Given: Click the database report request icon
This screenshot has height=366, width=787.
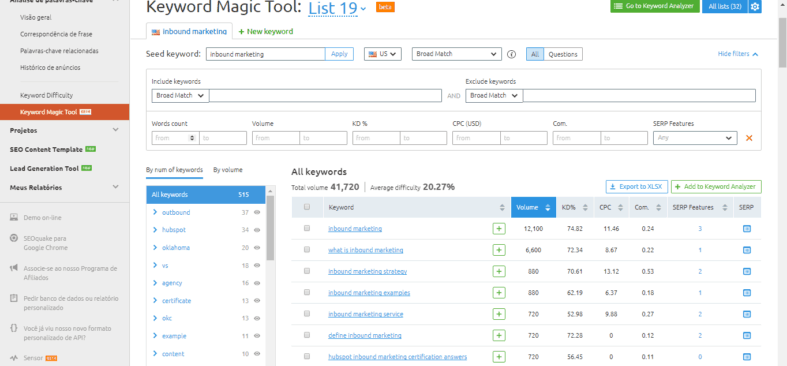Looking at the screenshot, I should [14, 298].
